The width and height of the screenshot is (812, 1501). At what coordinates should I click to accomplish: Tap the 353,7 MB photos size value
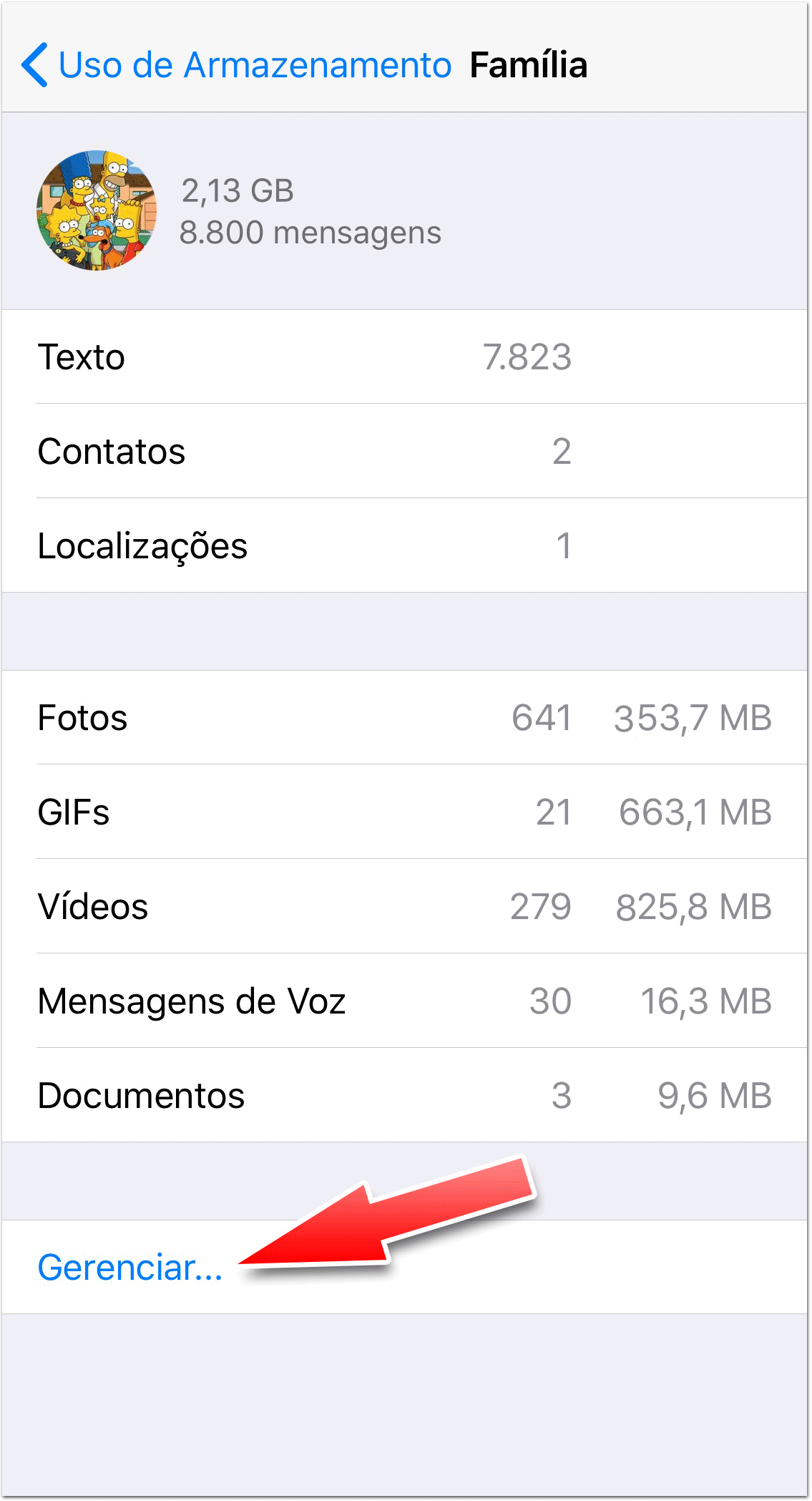pos(693,718)
